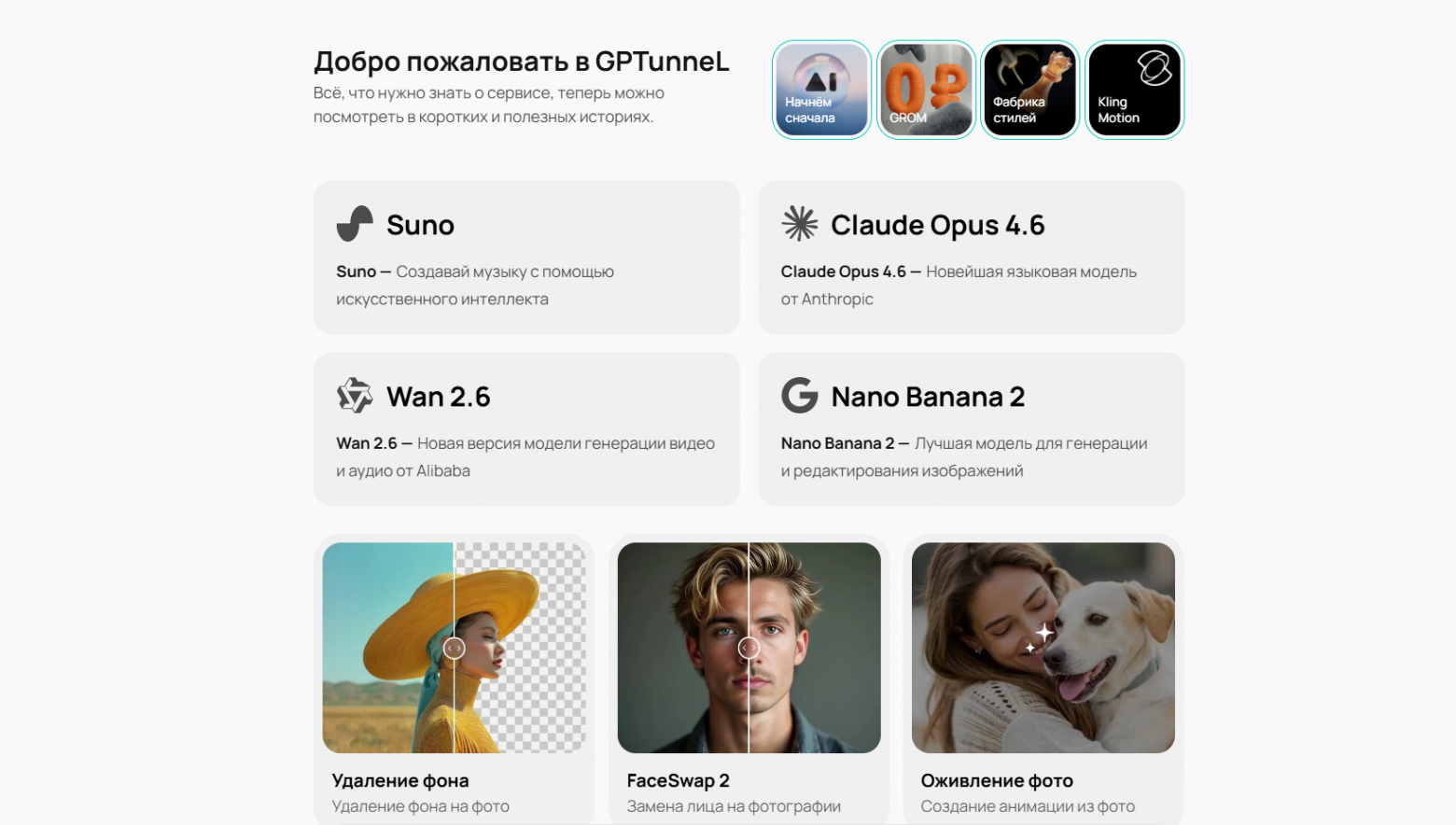Open Claude Opus 4.6 card title

coord(937,225)
